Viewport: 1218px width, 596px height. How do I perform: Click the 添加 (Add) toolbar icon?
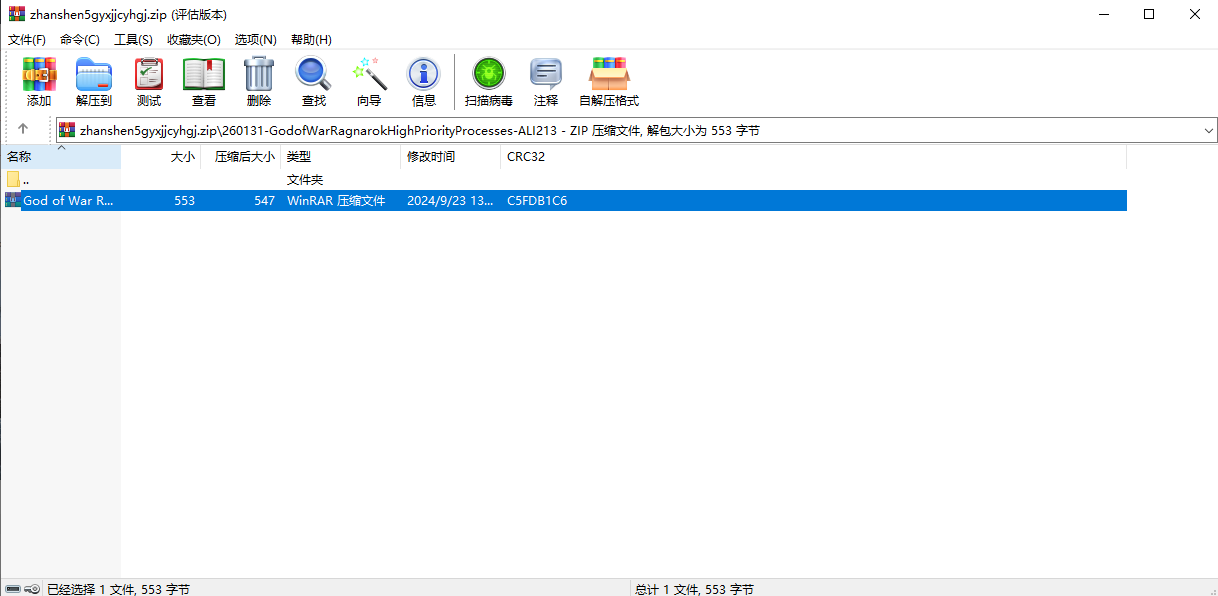click(39, 81)
